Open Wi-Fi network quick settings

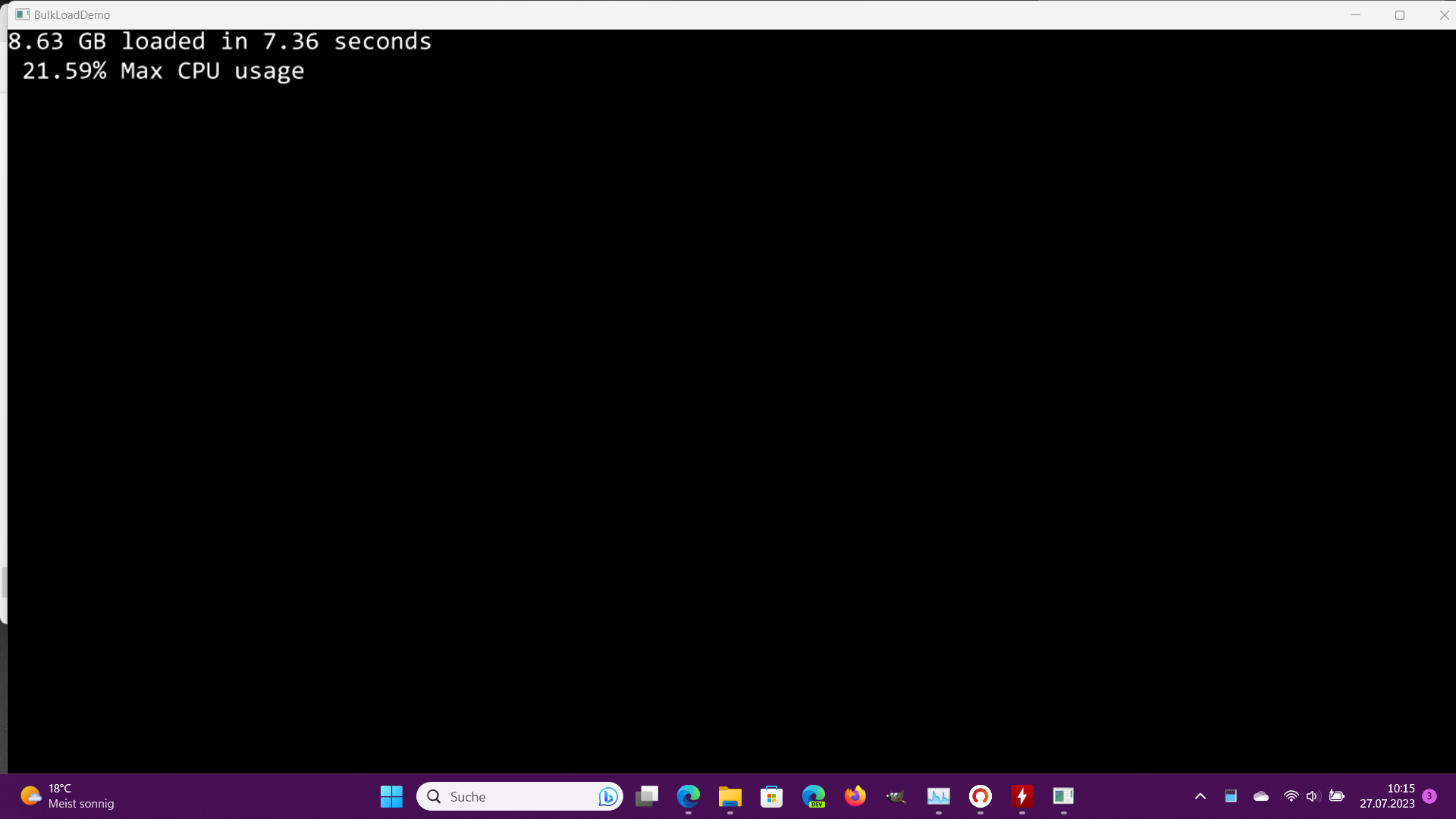(x=1291, y=796)
